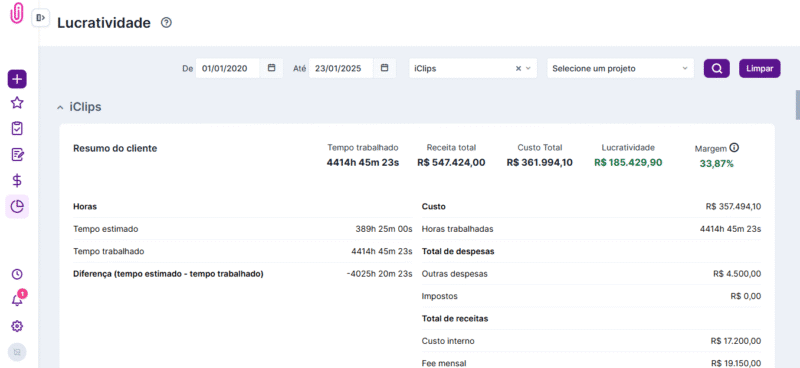
Task: Click the Impostos value R$ 0,00
Action: click(x=745, y=296)
